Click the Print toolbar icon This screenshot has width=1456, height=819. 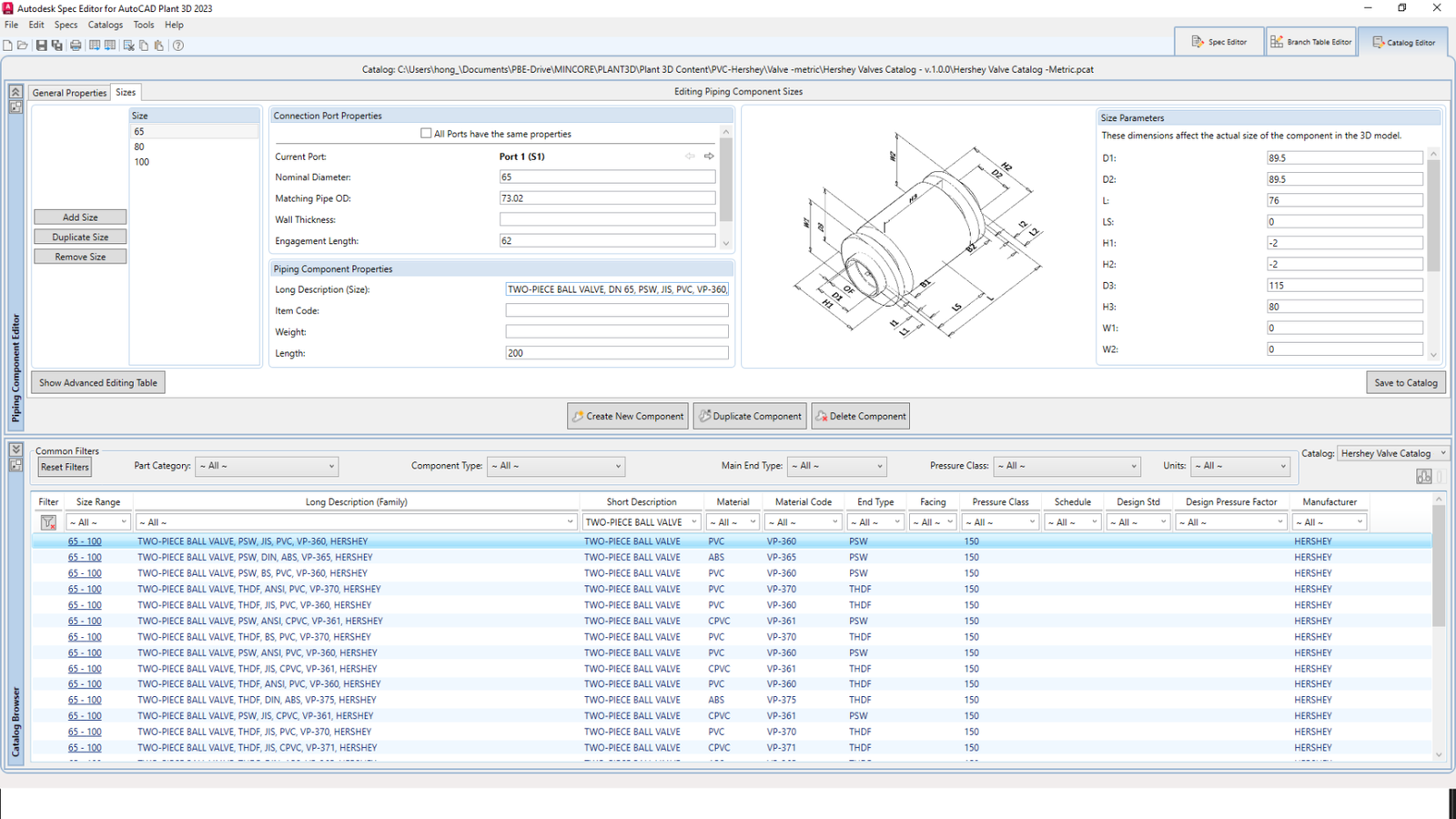76,45
